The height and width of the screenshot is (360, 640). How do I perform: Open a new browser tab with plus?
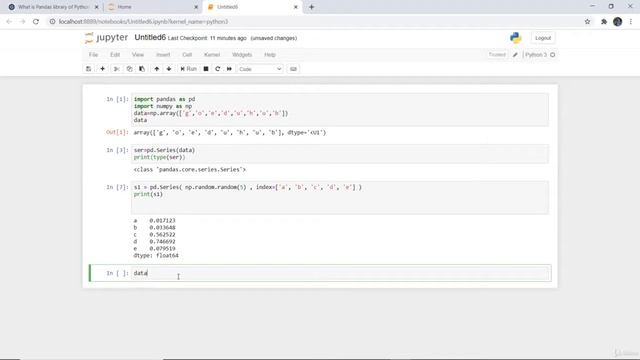pyautogui.click(x=311, y=7)
